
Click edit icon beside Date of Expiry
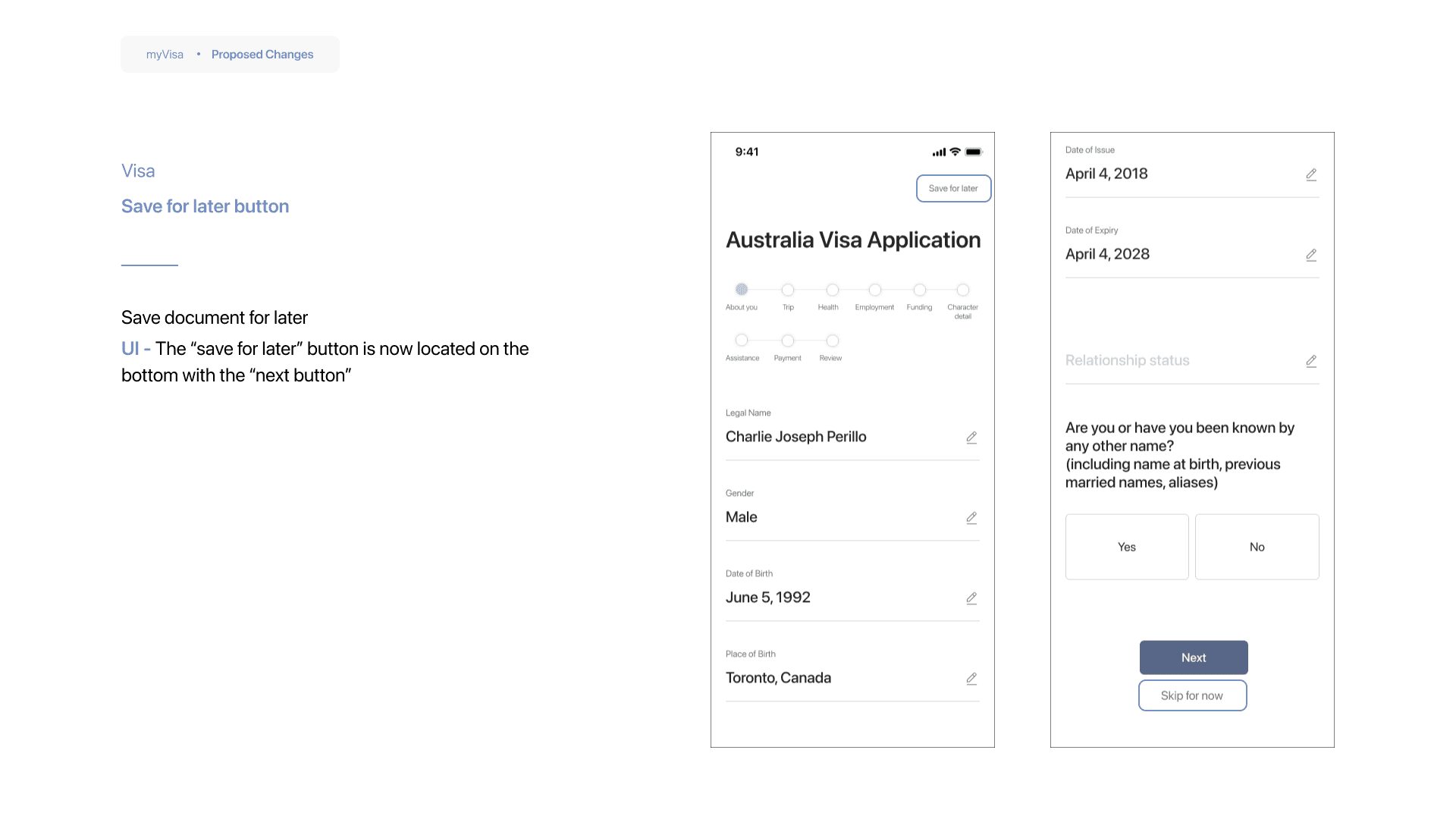click(1311, 256)
